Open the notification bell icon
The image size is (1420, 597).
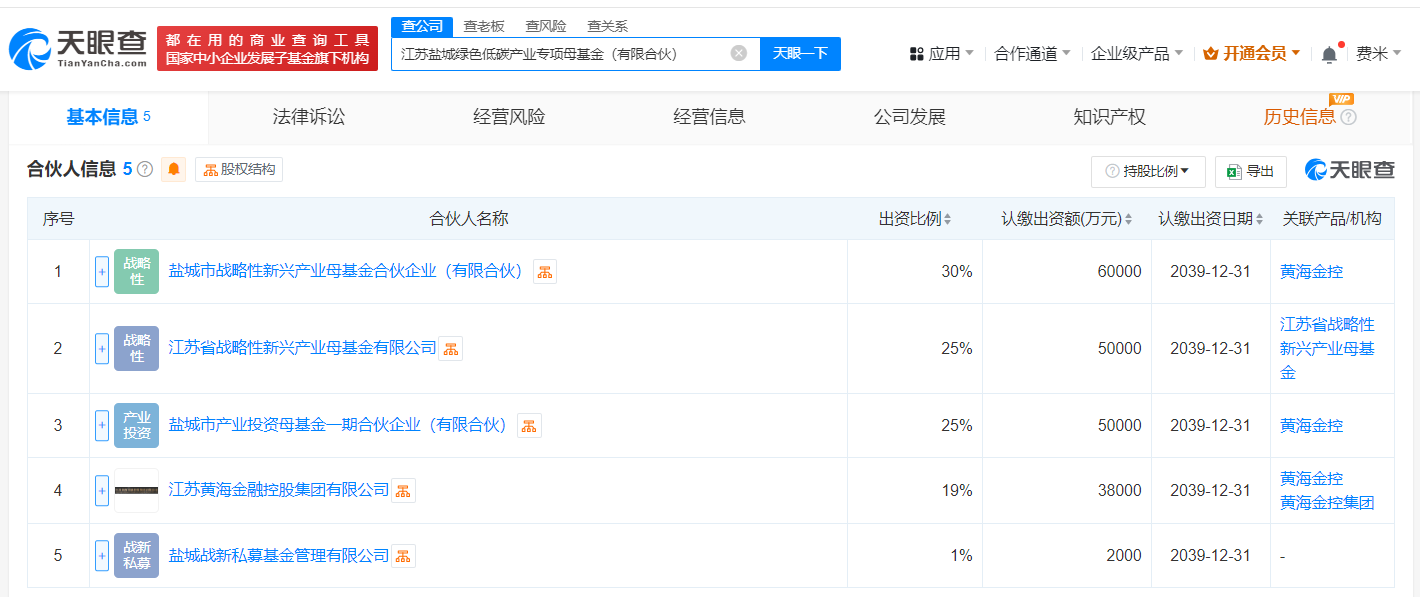(x=1329, y=55)
